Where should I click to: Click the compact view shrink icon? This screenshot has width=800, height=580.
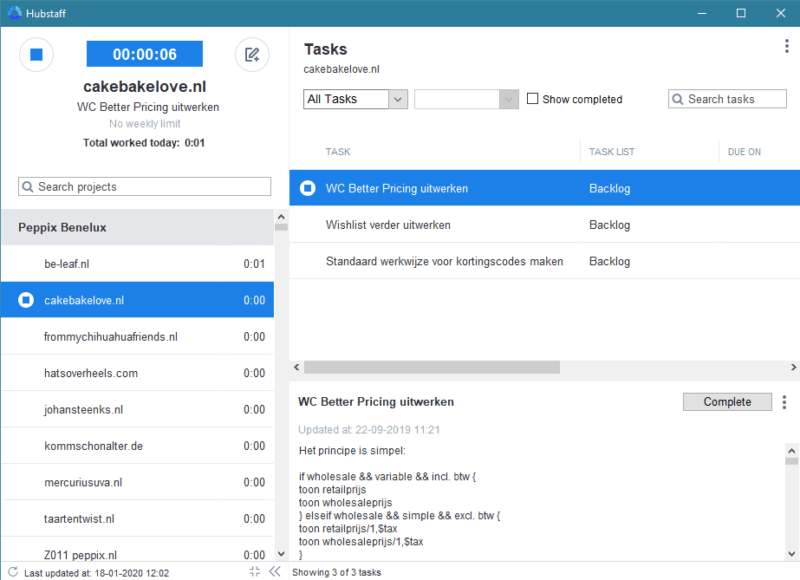point(255,571)
